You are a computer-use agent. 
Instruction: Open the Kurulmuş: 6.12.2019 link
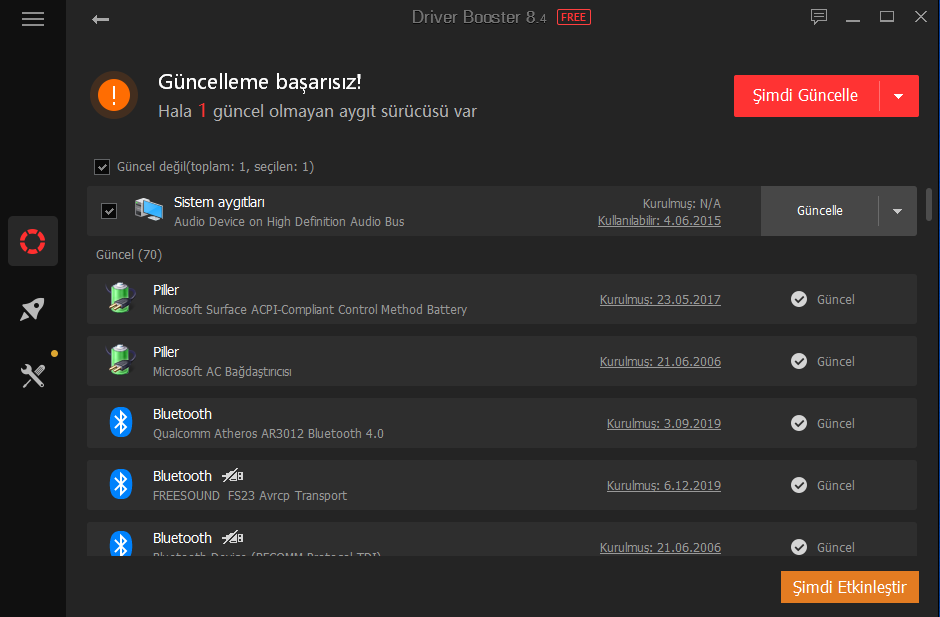[664, 485]
